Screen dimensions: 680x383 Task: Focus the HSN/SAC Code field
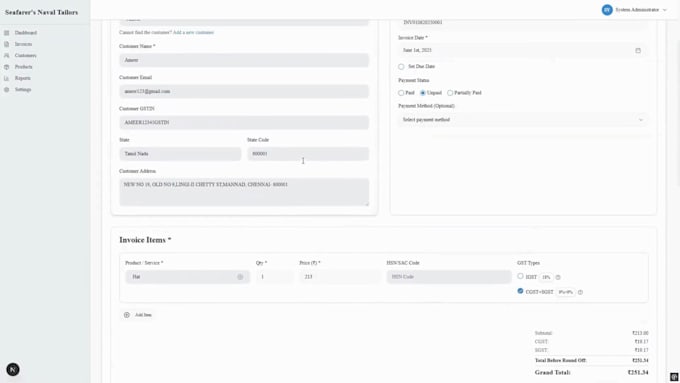(449, 277)
